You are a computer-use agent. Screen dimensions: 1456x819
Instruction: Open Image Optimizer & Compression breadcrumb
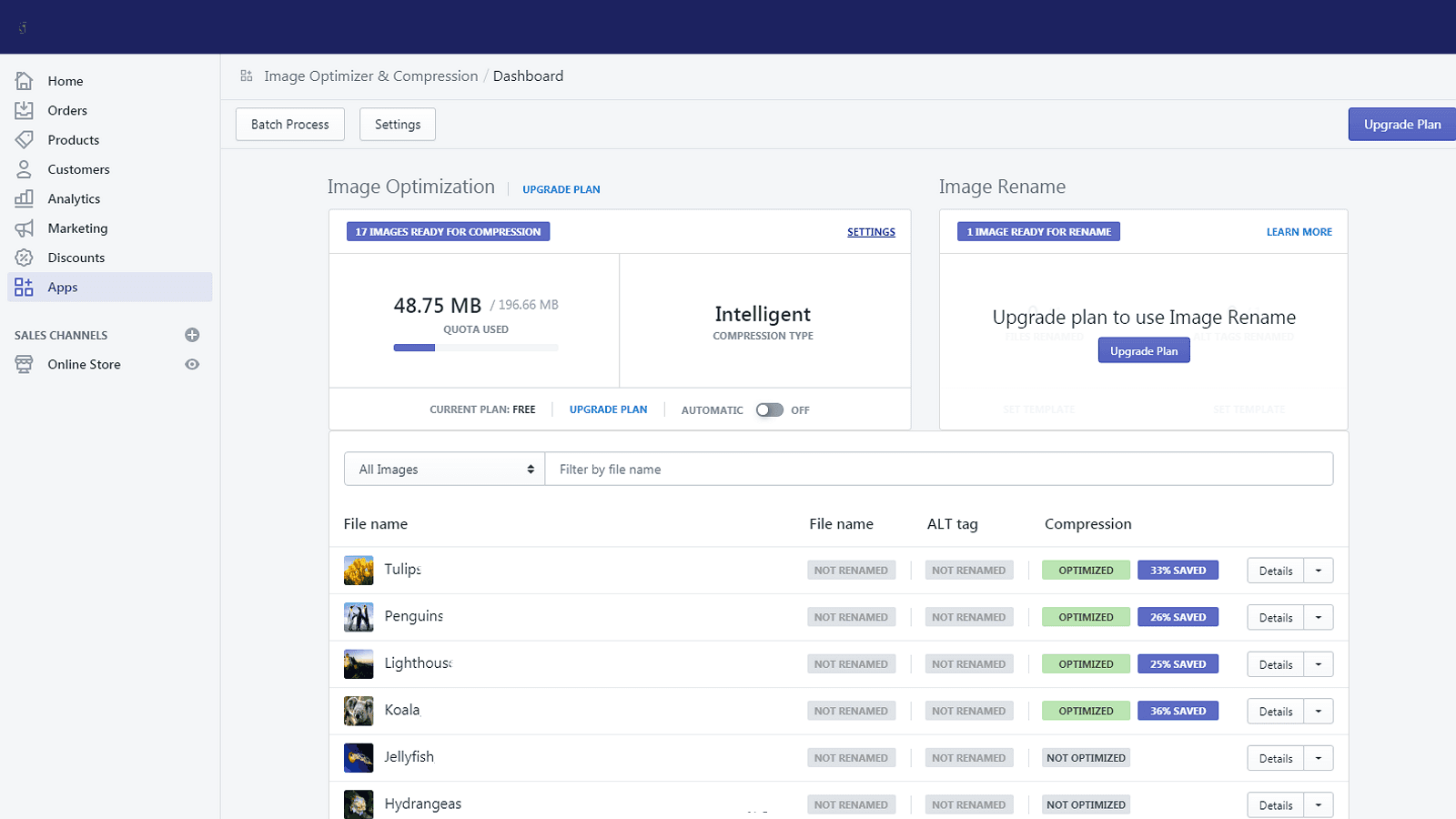tap(370, 76)
